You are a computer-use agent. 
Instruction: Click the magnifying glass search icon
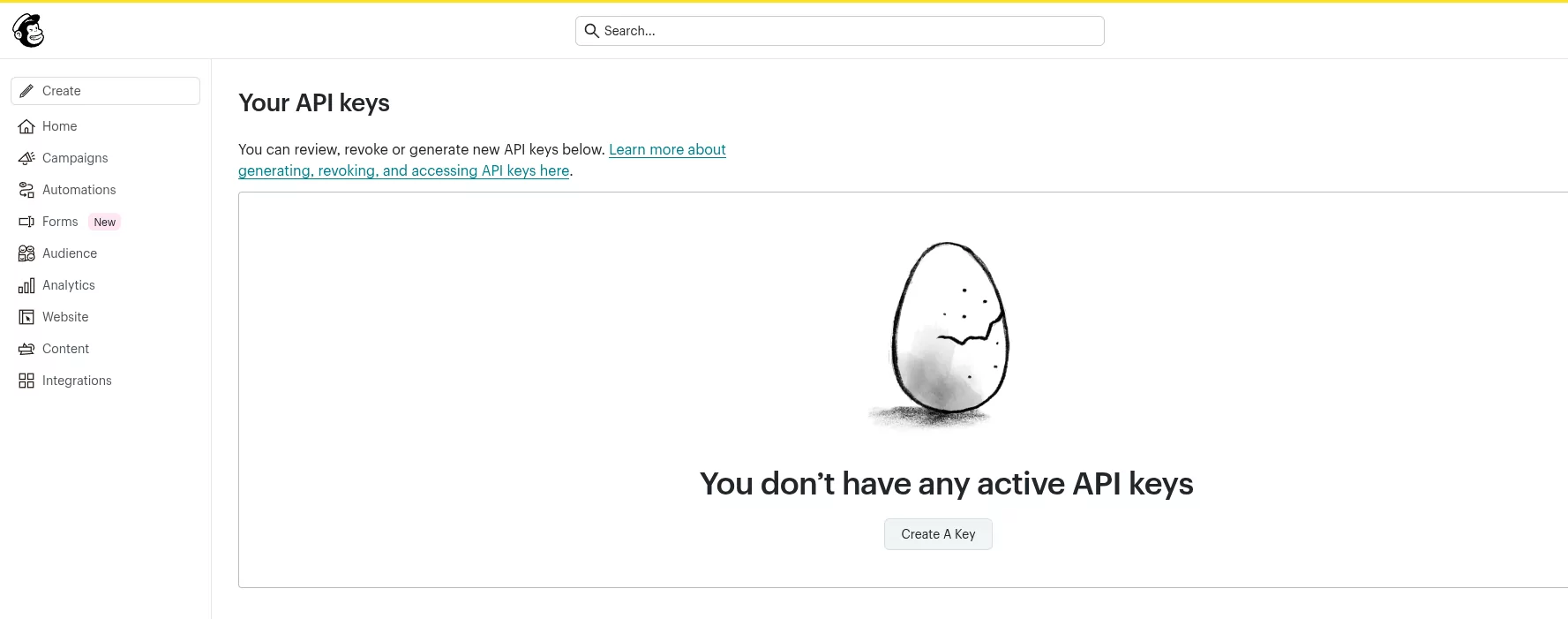point(592,31)
